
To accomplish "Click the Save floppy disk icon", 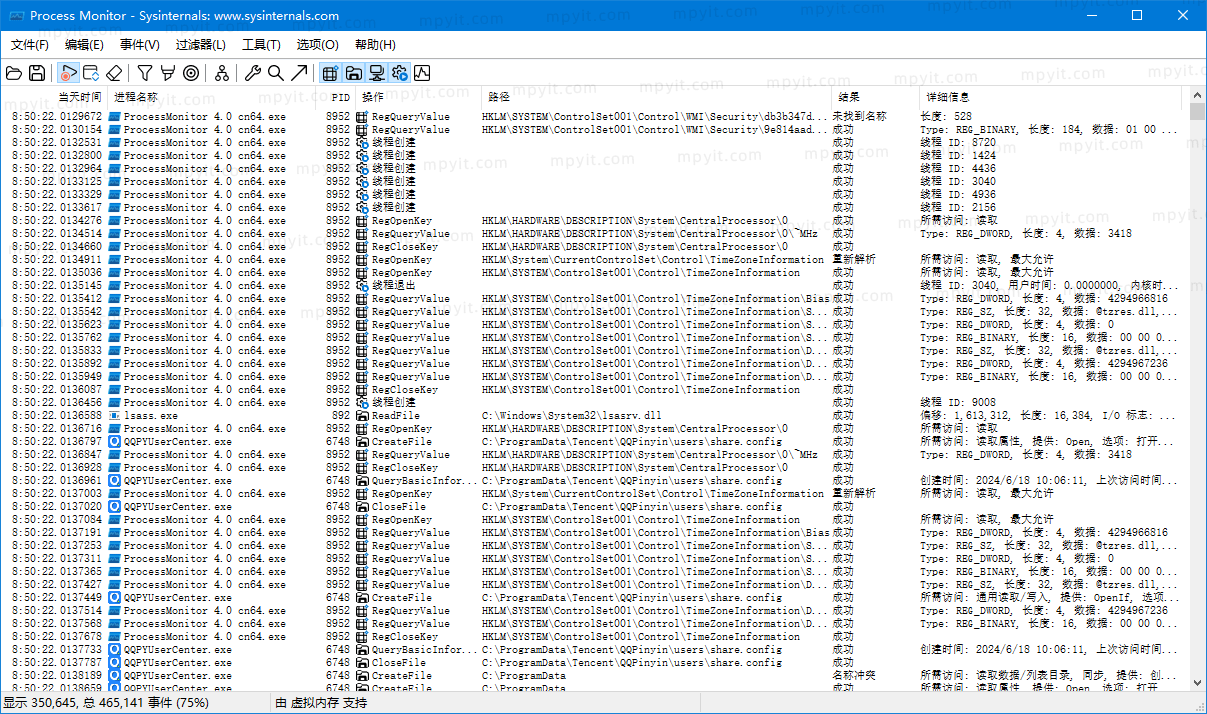I will (x=37, y=73).
